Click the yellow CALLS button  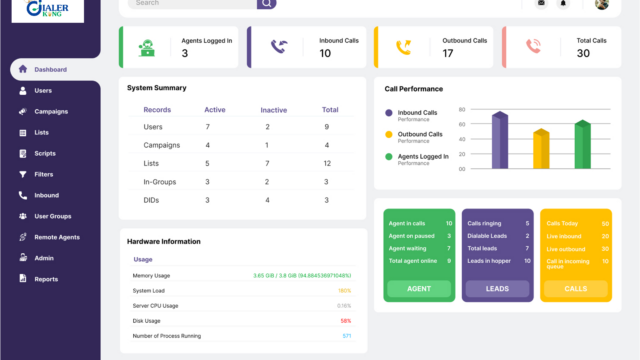(576, 289)
